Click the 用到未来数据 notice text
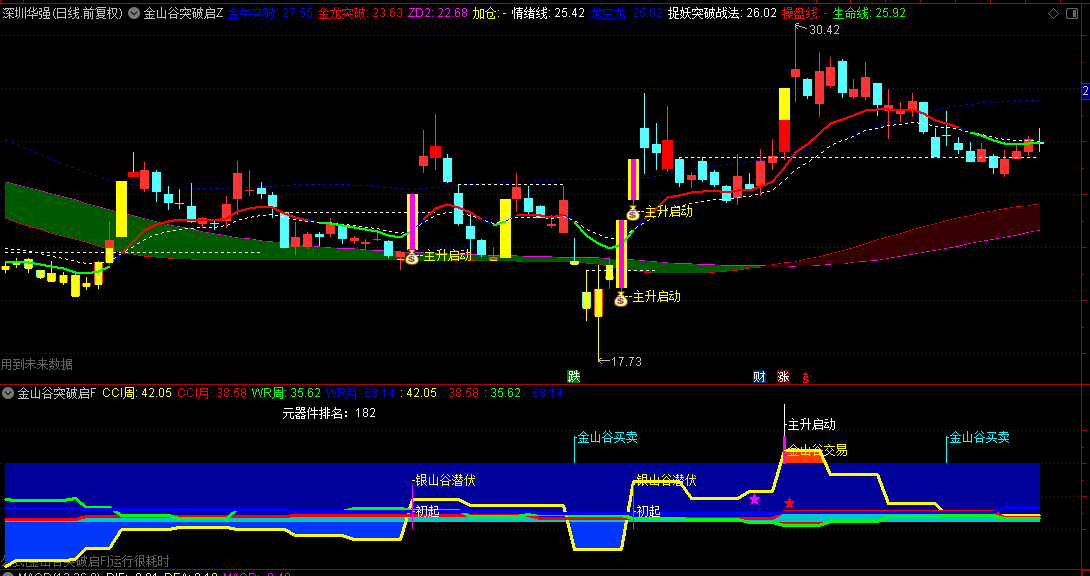 pyautogui.click(x=37, y=364)
